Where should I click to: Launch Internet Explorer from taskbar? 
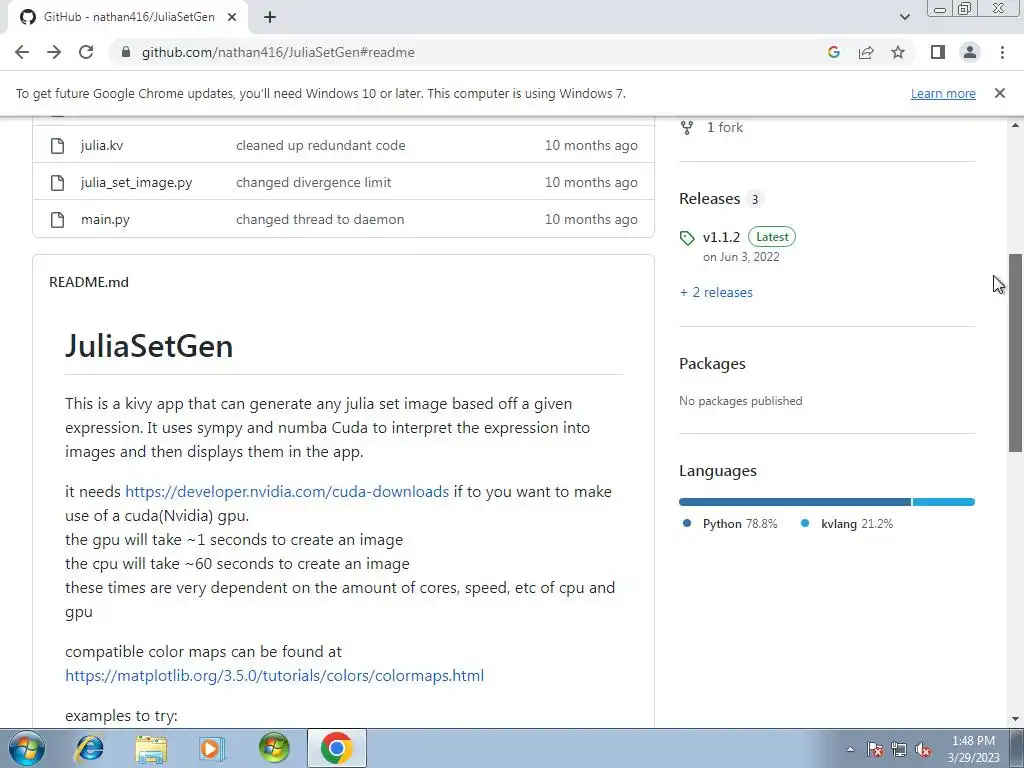coord(89,748)
